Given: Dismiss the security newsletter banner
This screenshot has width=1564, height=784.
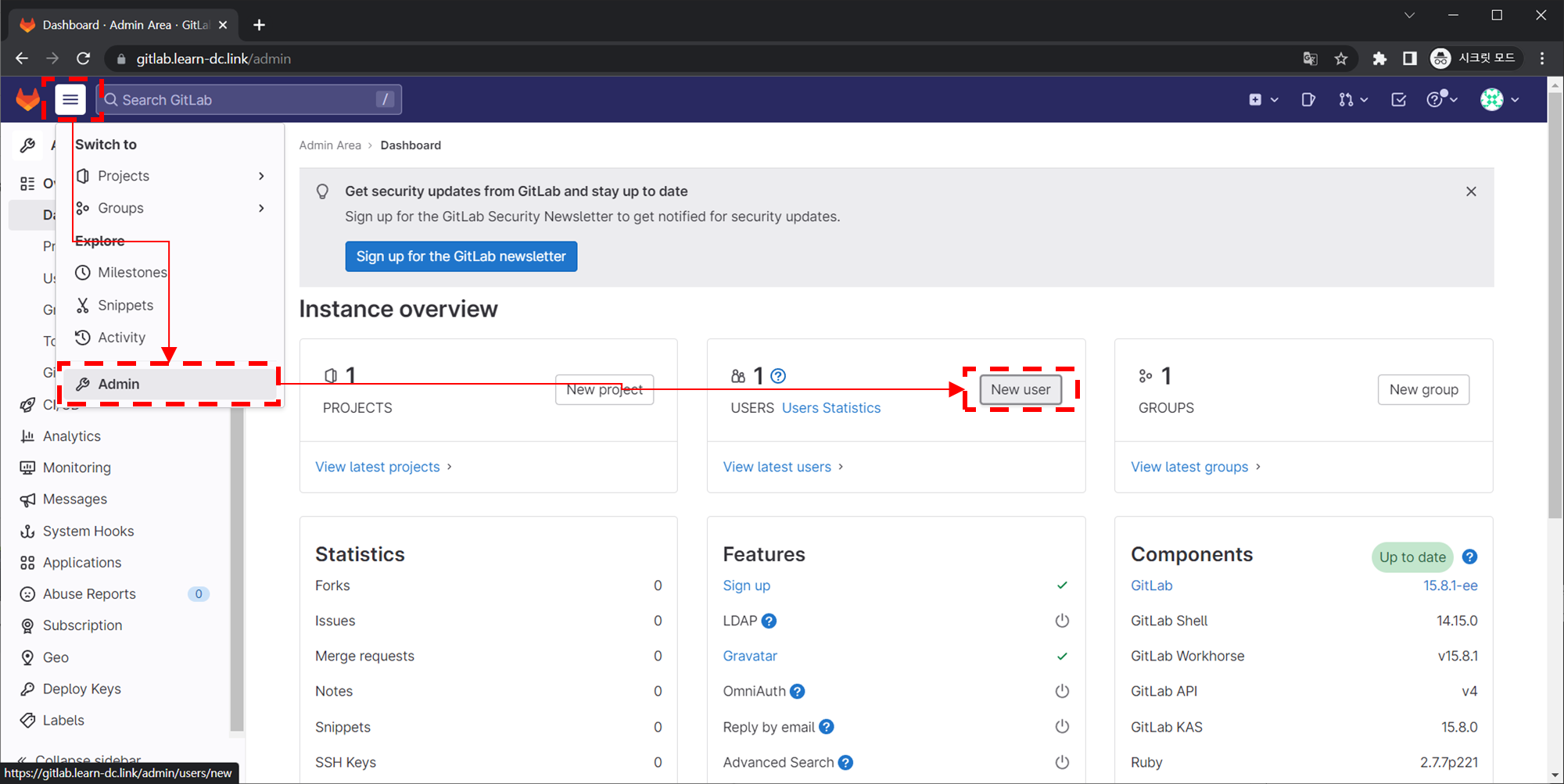Looking at the screenshot, I should point(1471,192).
